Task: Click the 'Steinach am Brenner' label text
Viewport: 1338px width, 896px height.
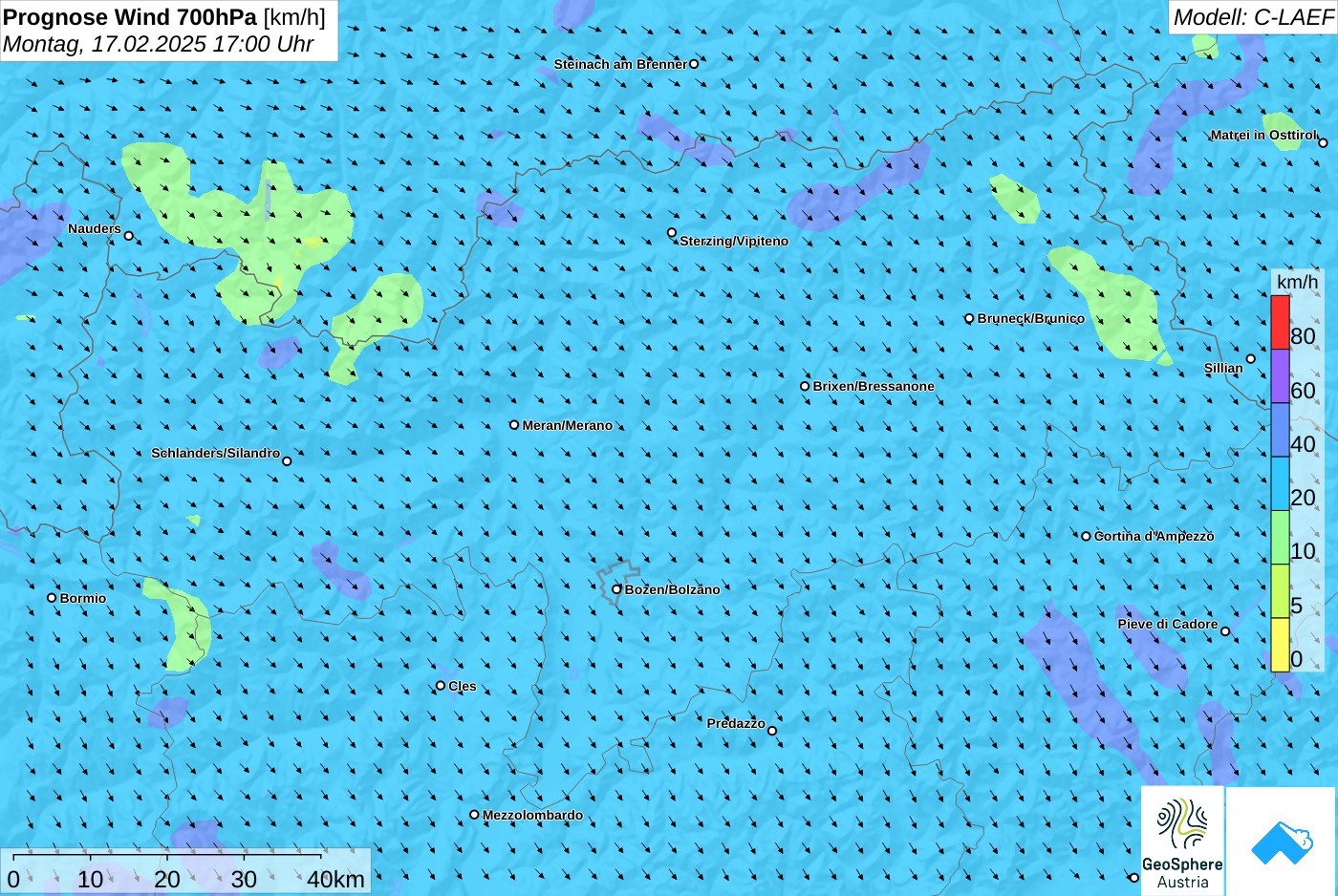Action: coord(620,64)
